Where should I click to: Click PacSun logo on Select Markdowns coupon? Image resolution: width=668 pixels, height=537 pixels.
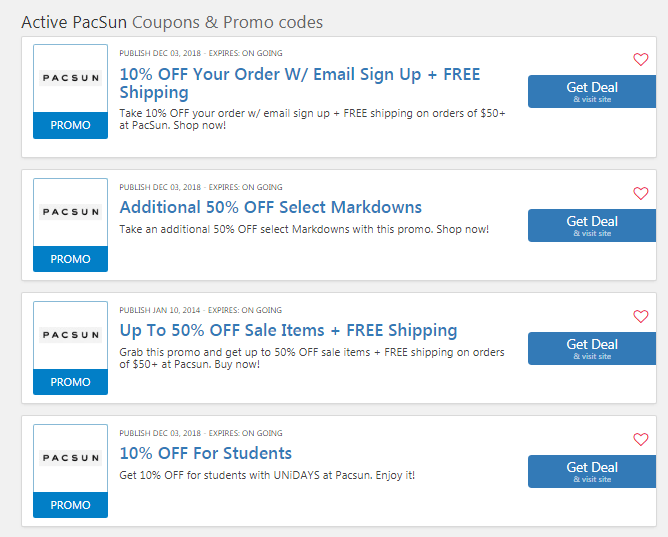pyautogui.click(x=70, y=212)
